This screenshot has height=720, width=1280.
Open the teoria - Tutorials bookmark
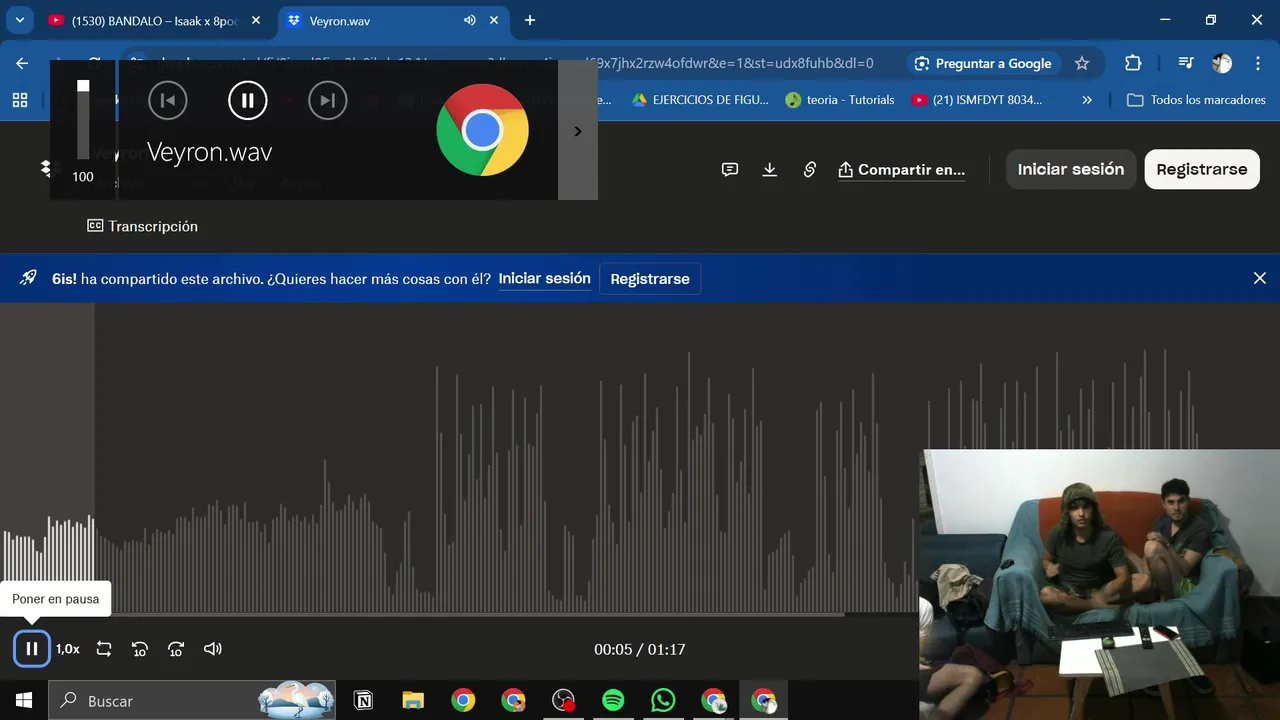tap(840, 100)
